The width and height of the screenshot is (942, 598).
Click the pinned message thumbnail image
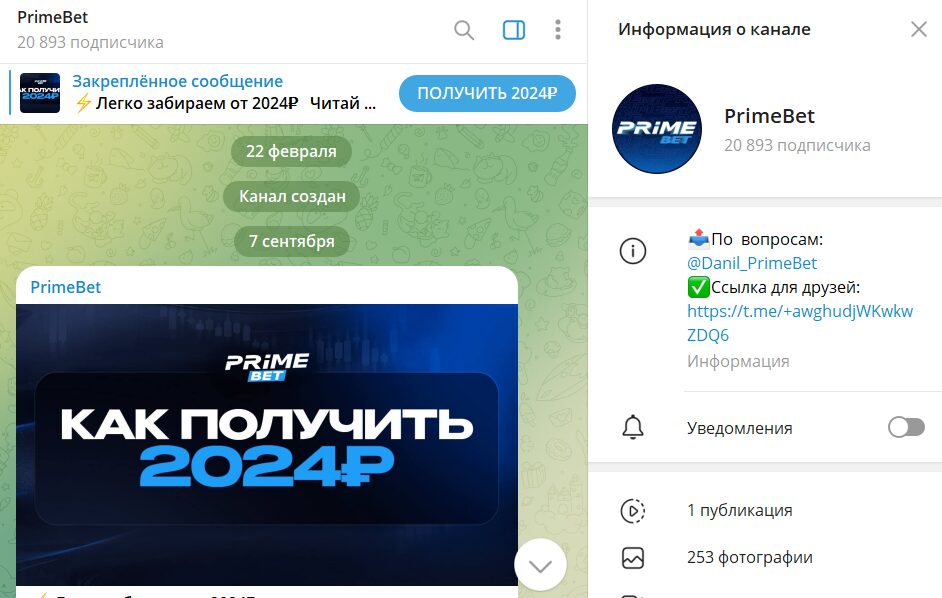tap(40, 93)
